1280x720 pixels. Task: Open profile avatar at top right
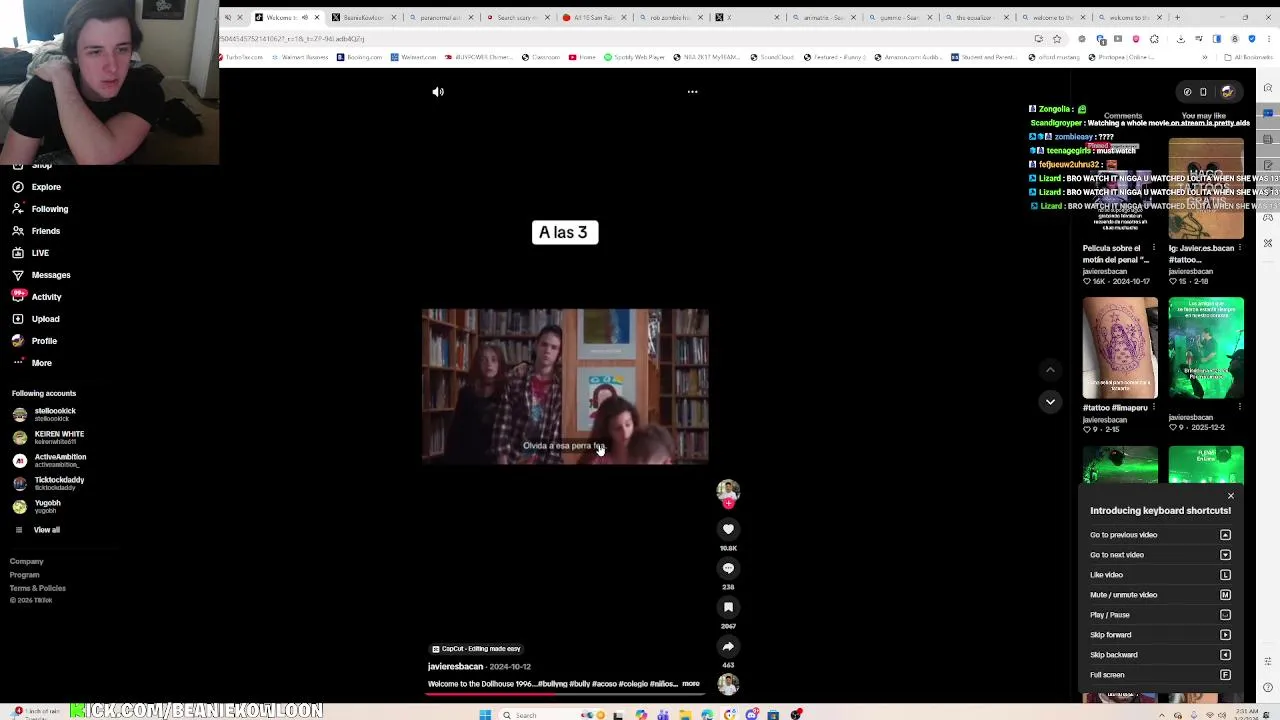click(1227, 92)
